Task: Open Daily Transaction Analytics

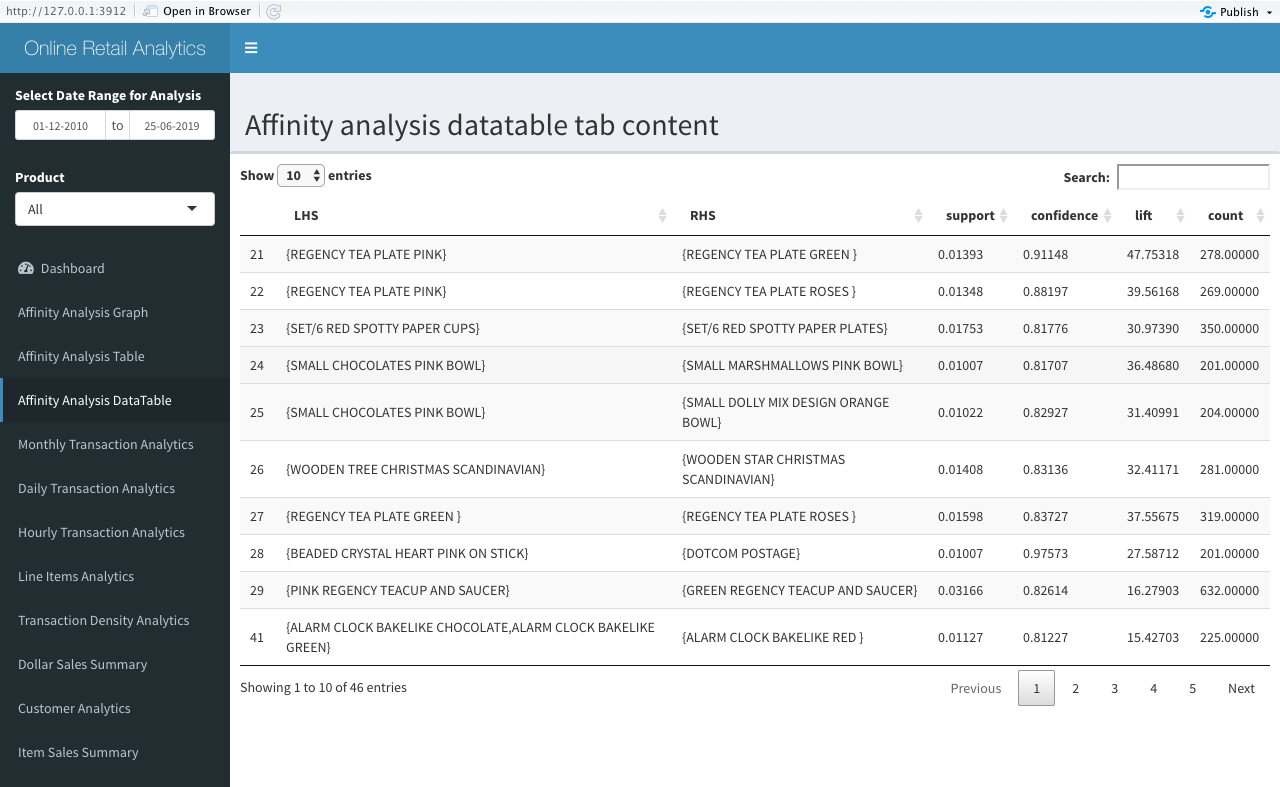Action: [x=115, y=488]
